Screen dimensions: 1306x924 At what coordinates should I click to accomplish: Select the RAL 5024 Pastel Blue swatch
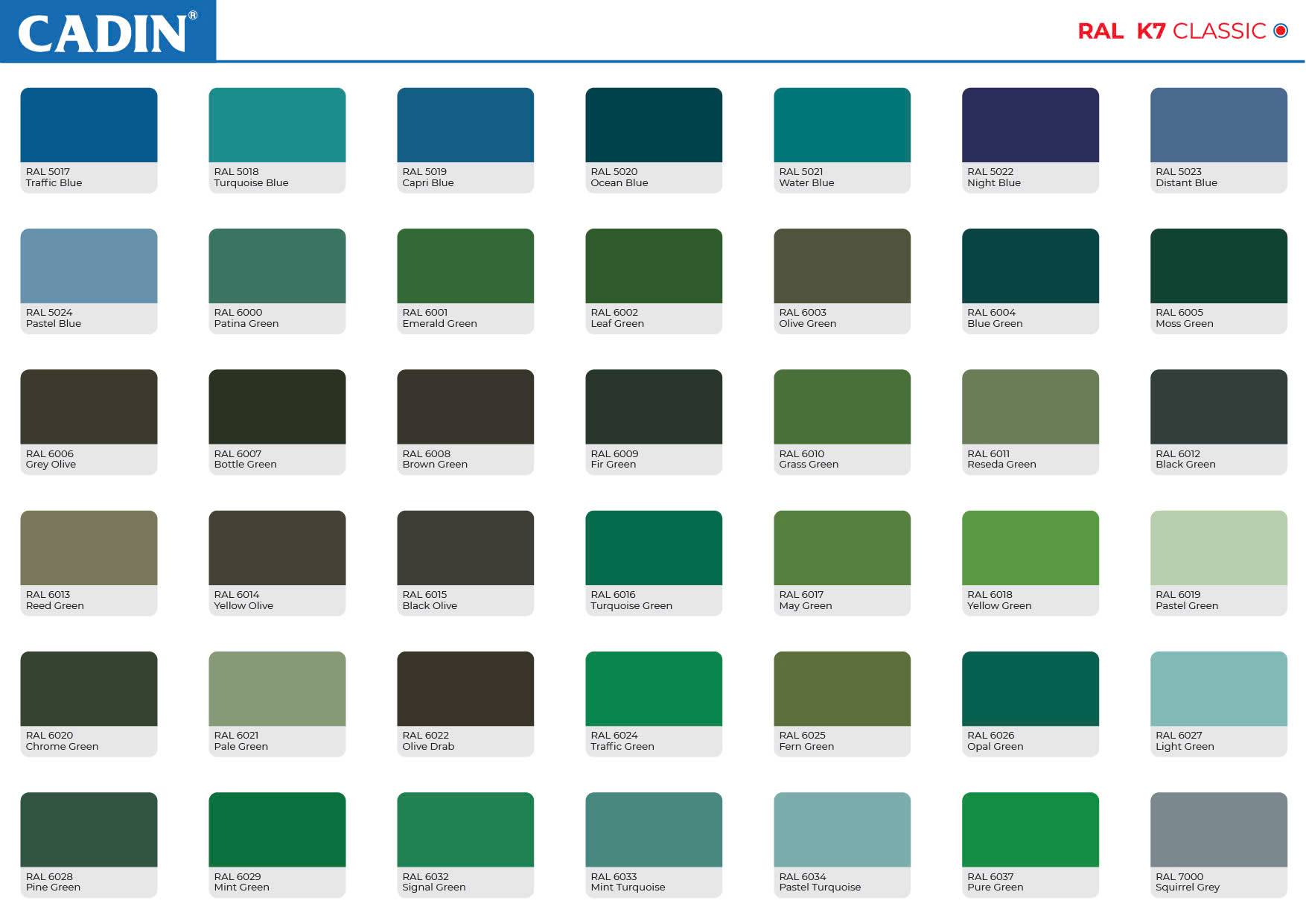[89, 266]
